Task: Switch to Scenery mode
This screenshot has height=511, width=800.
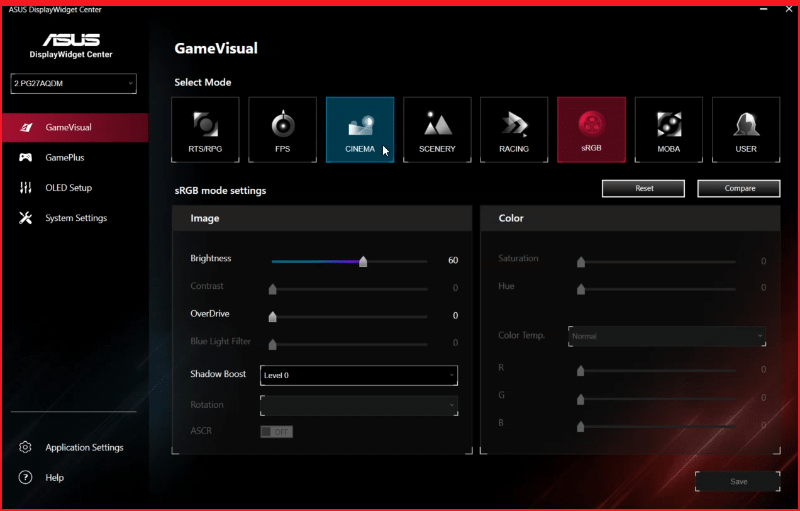Action: tap(437, 130)
